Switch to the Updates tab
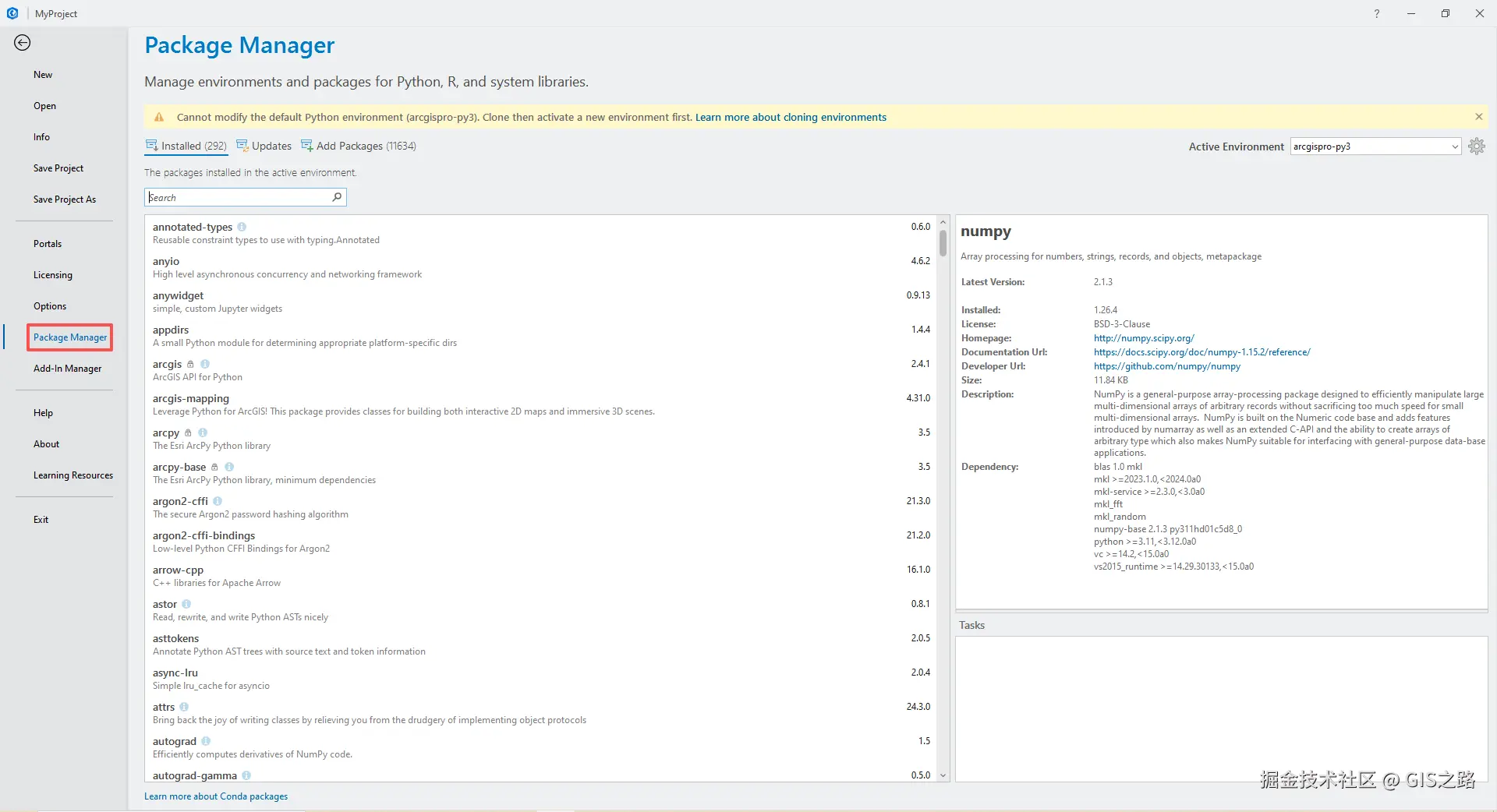The width and height of the screenshot is (1497, 812). (264, 146)
